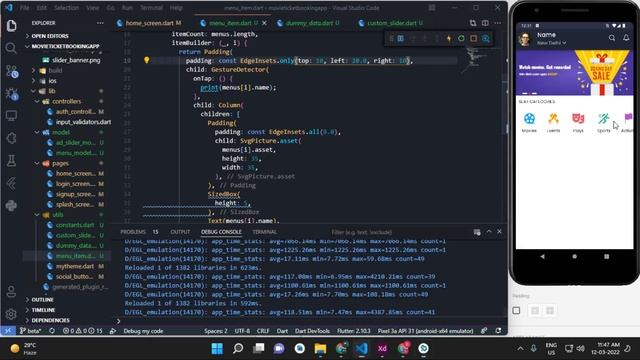Open mytheme.dart in explorer
The image size is (640, 360).
pyautogui.click(x=75, y=266)
